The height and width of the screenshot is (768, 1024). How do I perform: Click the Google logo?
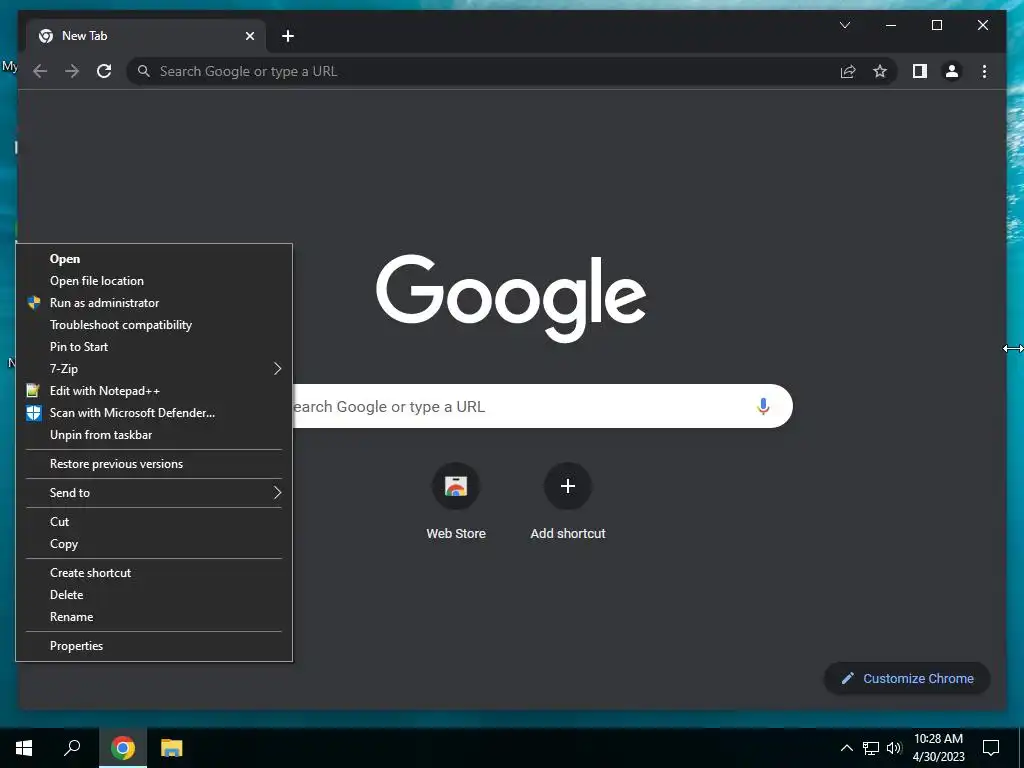pos(511,298)
